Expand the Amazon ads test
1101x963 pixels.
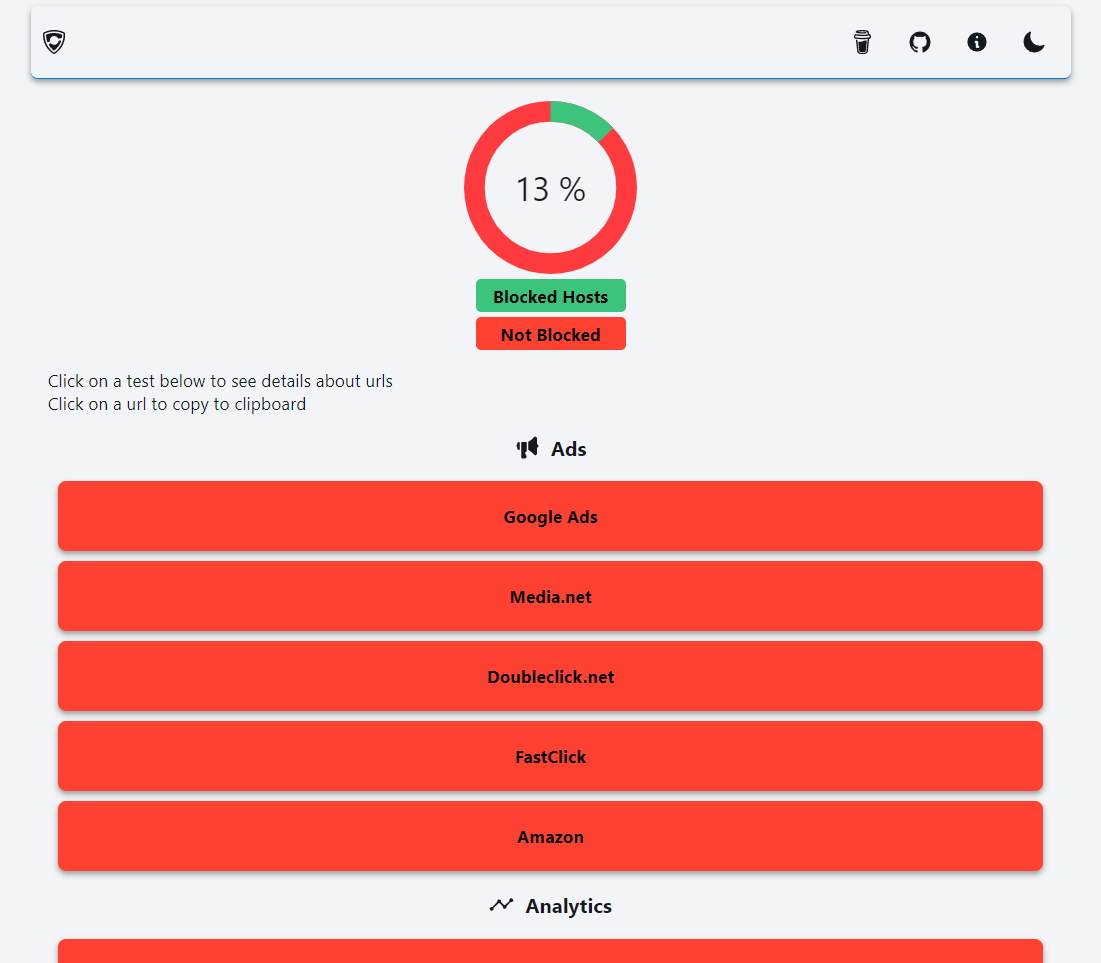pyautogui.click(x=550, y=837)
